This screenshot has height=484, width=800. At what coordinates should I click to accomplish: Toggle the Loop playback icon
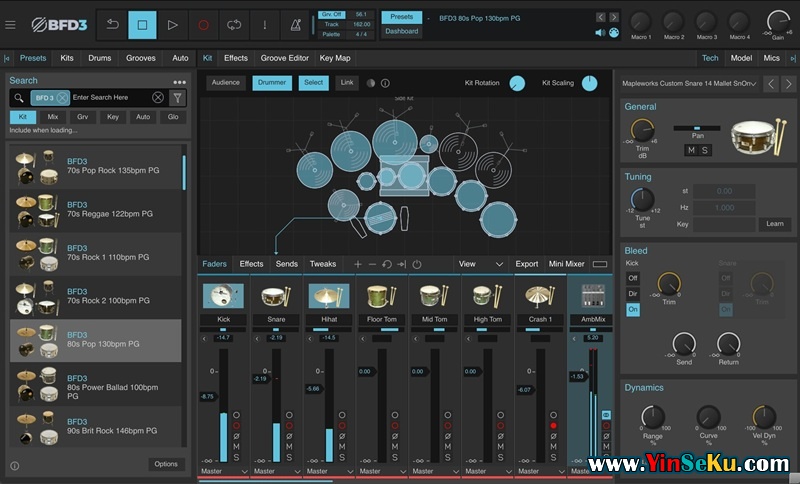(x=235, y=25)
